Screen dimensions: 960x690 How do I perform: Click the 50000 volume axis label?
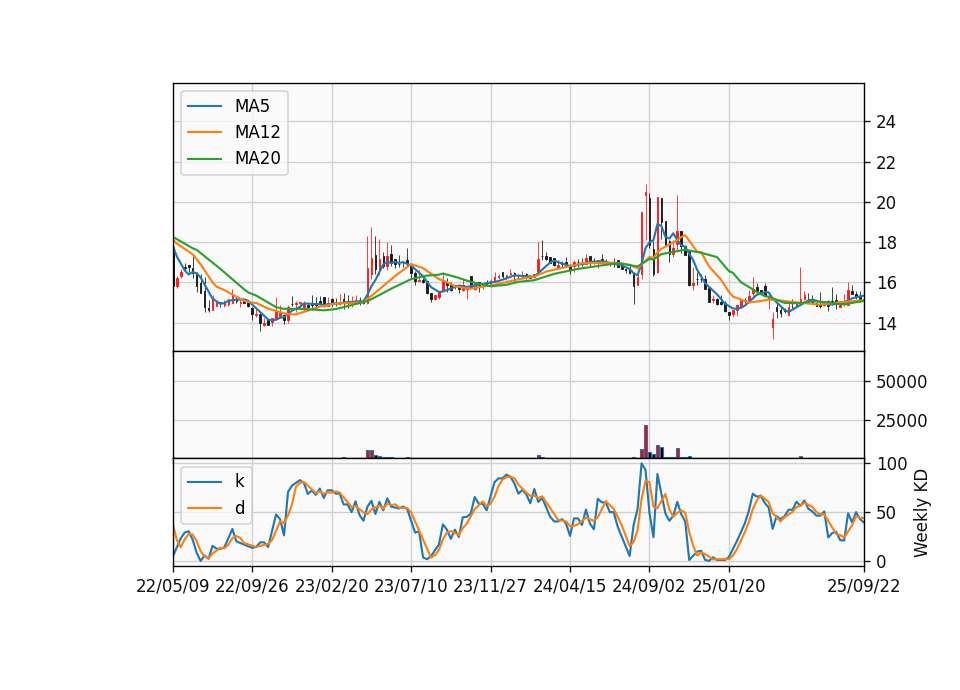click(x=901, y=382)
